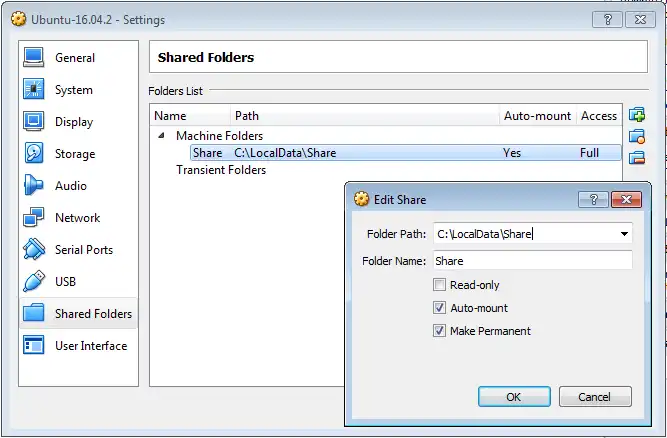
Task: Select the Shared Folders settings page
Action: tap(79, 313)
